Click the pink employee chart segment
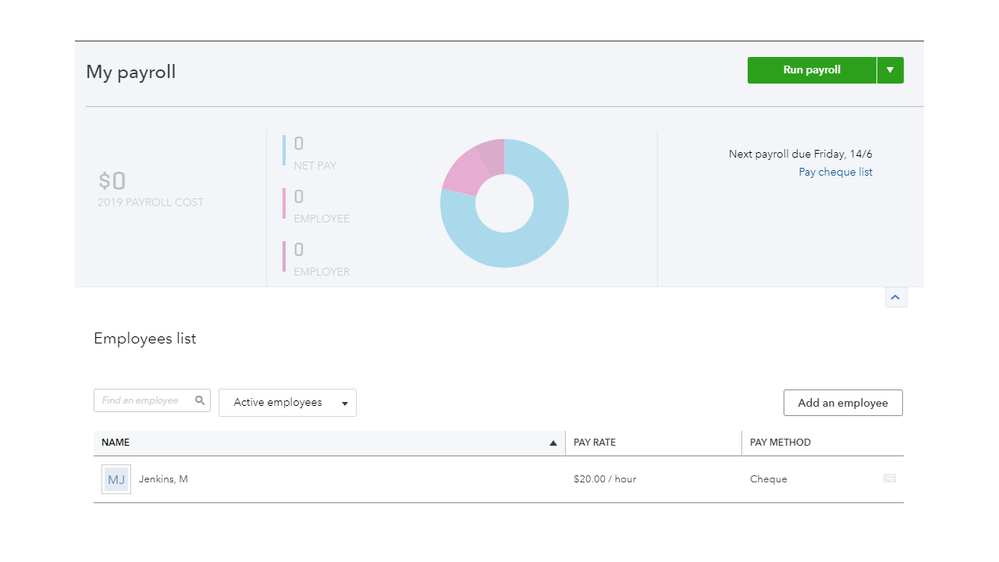The height and width of the screenshot is (562, 999). click(464, 172)
